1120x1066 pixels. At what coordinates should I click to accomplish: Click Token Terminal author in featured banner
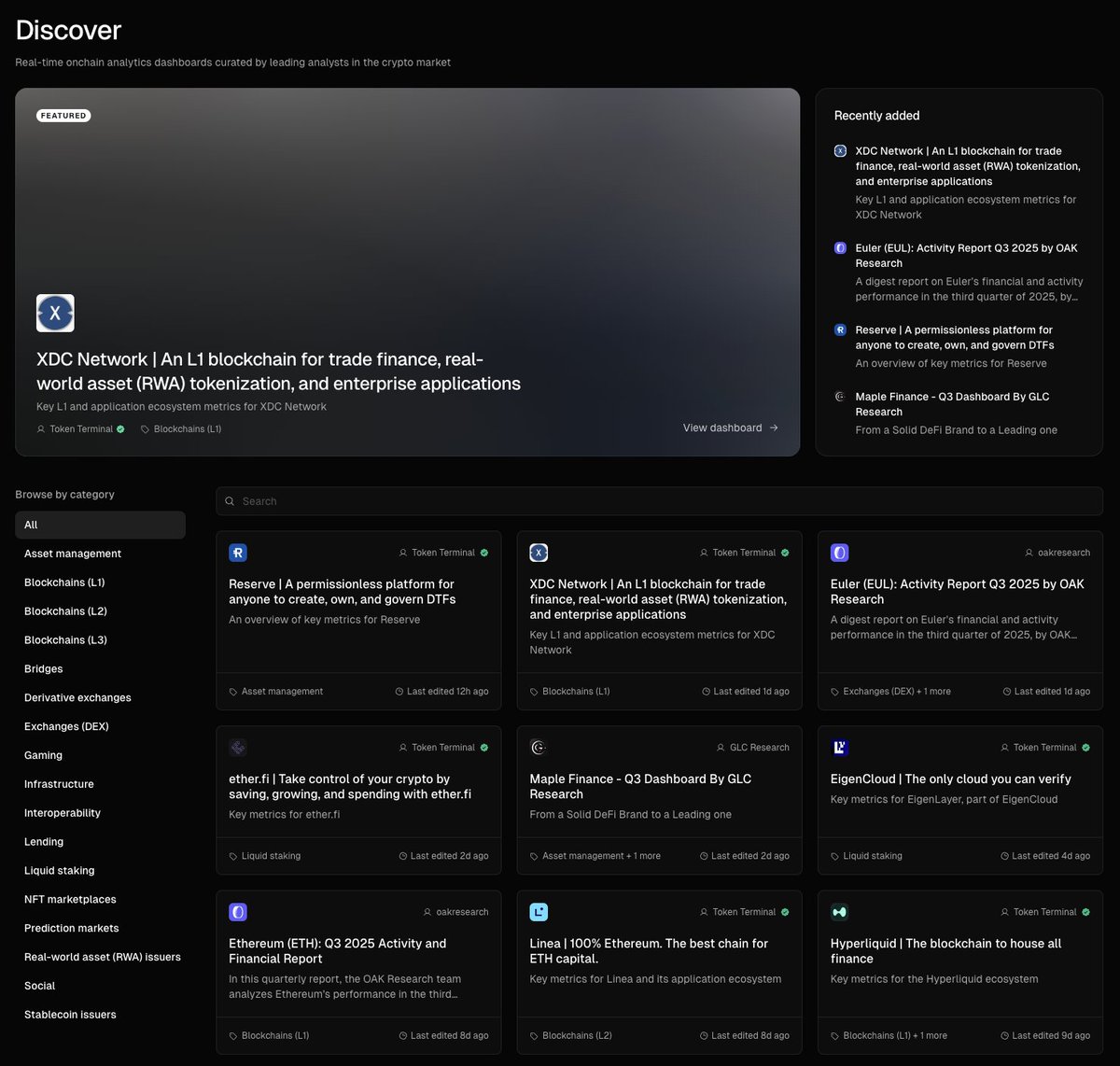coord(80,429)
